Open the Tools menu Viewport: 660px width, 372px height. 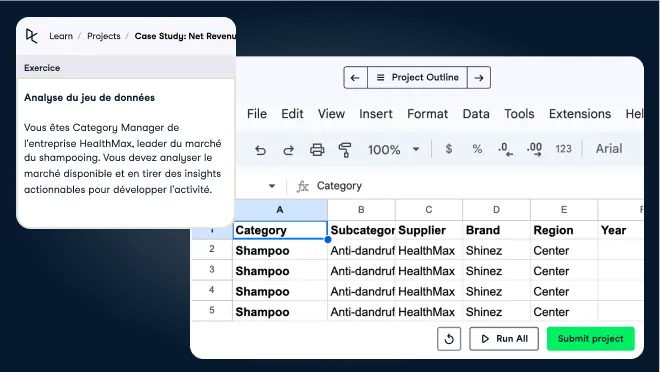point(519,114)
